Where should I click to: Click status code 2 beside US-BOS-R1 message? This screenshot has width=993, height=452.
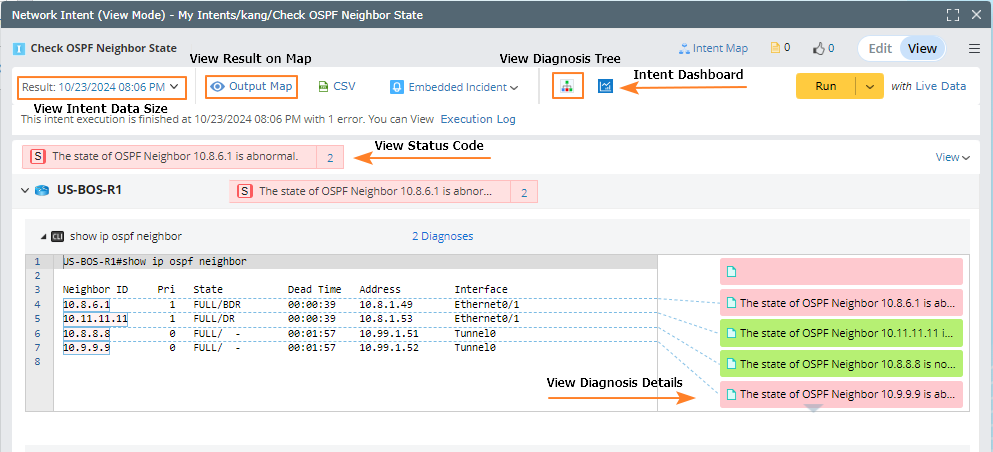point(523,191)
